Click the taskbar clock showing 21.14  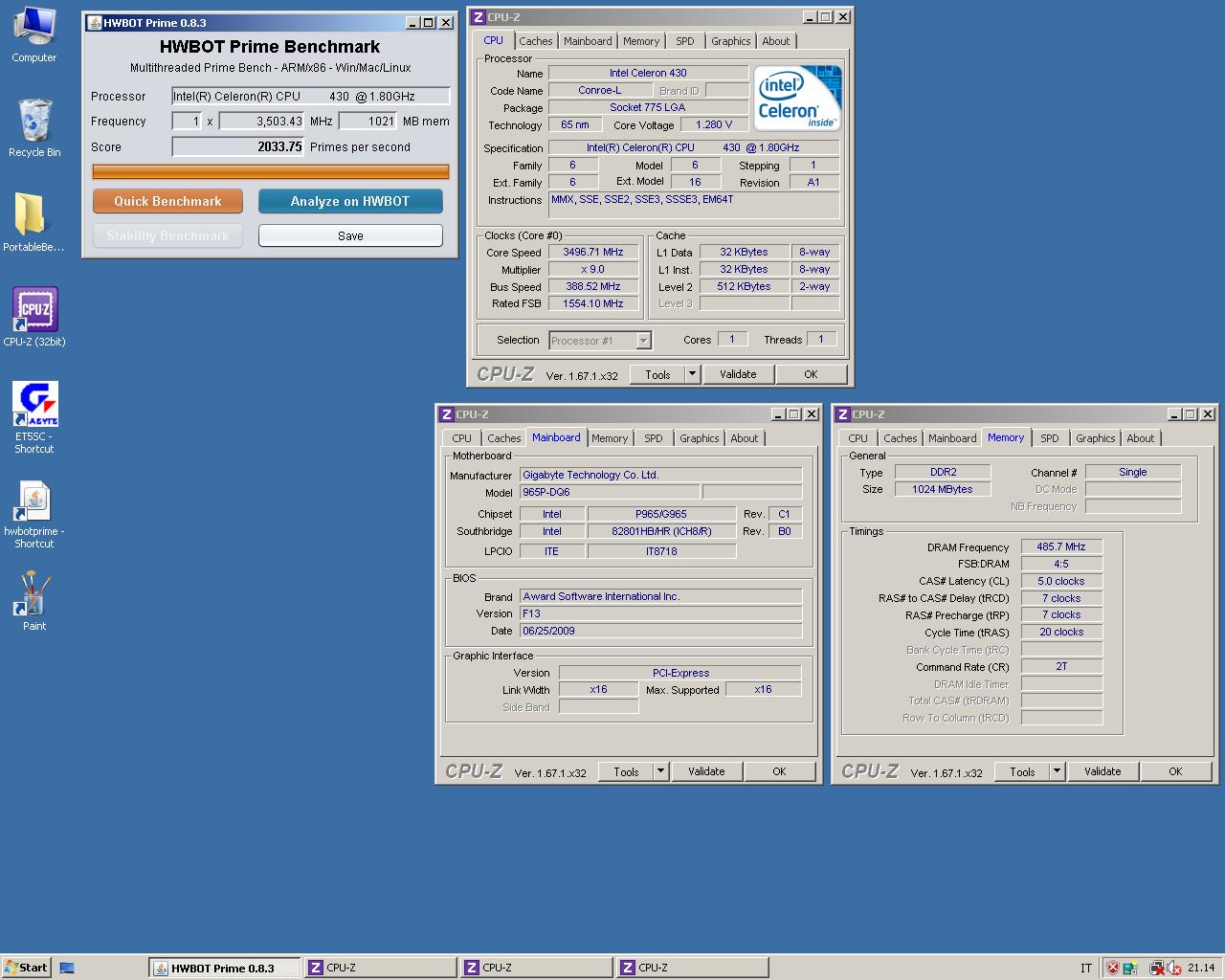pos(1201,968)
